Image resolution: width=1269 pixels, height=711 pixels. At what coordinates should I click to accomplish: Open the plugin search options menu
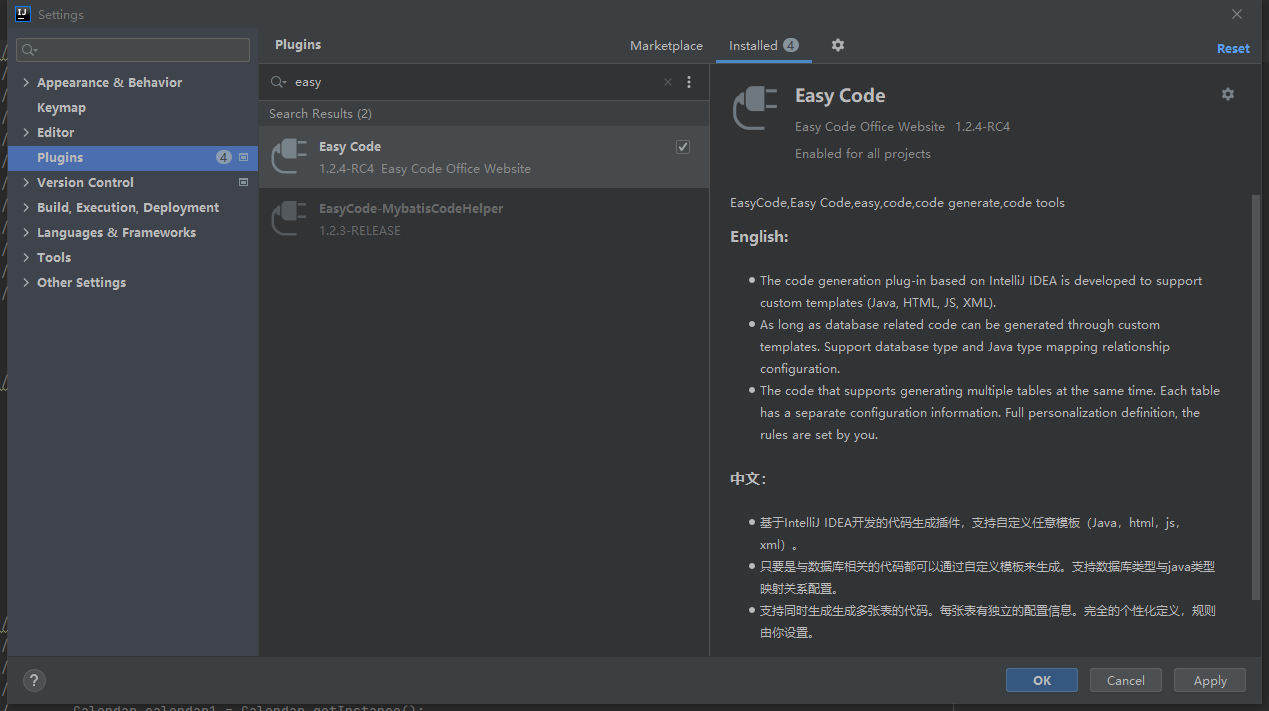(689, 82)
